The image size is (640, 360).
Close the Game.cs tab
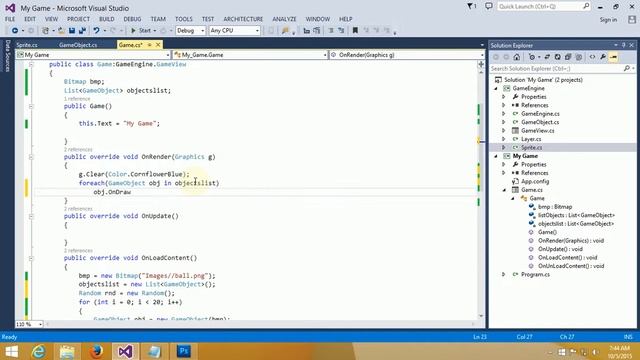coord(158,45)
